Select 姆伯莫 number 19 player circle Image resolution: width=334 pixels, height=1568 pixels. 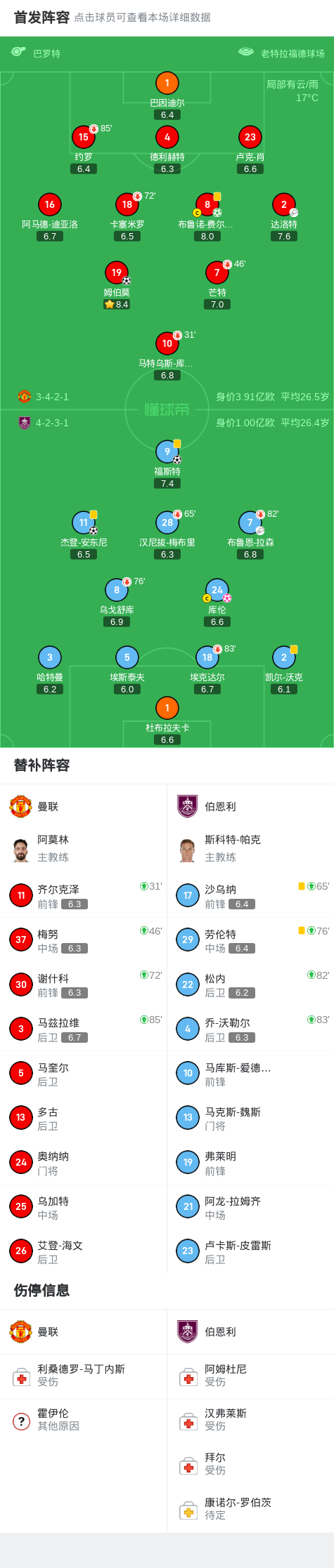(x=117, y=272)
